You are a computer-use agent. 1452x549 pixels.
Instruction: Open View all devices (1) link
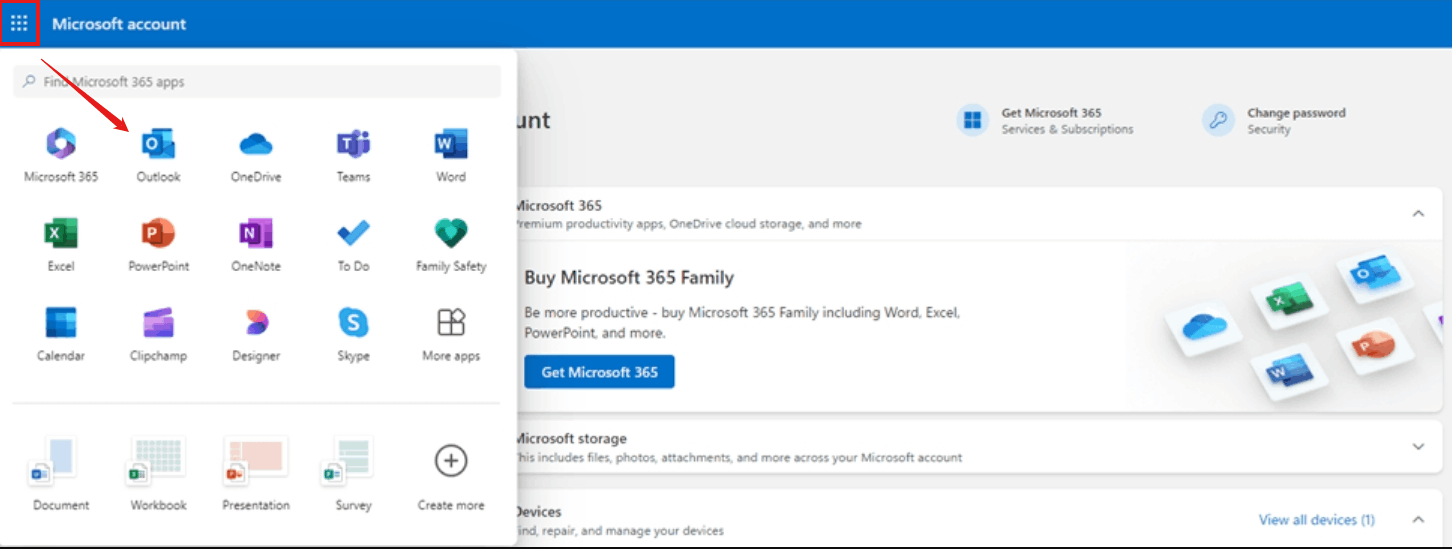pyautogui.click(x=1316, y=520)
